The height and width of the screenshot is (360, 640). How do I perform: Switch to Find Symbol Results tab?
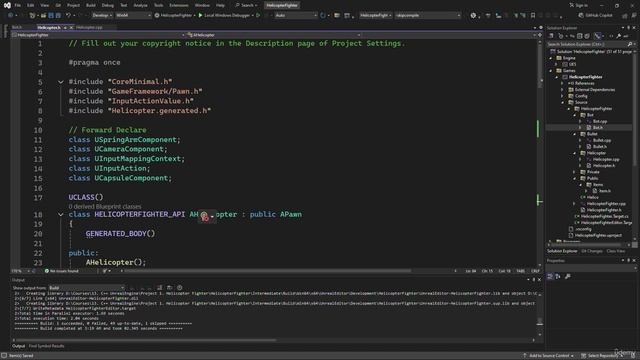(x=47, y=346)
